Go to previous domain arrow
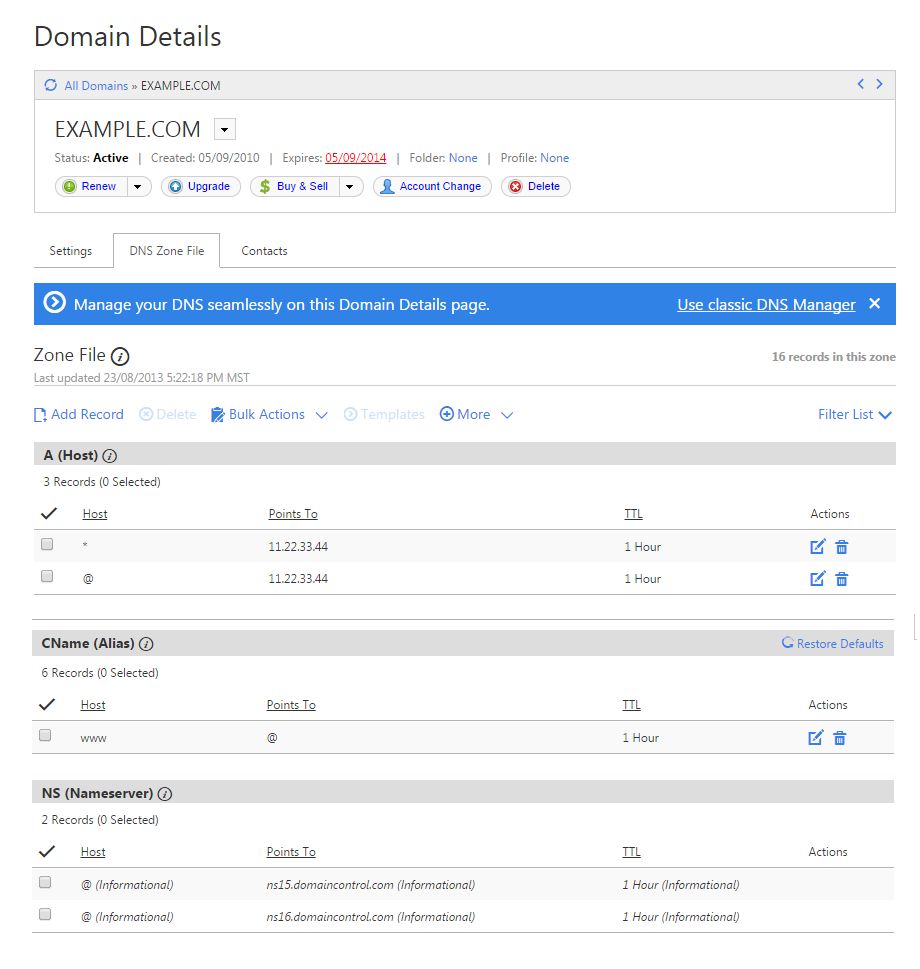Viewport: 920px width, 969px height. [x=860, y=84]
